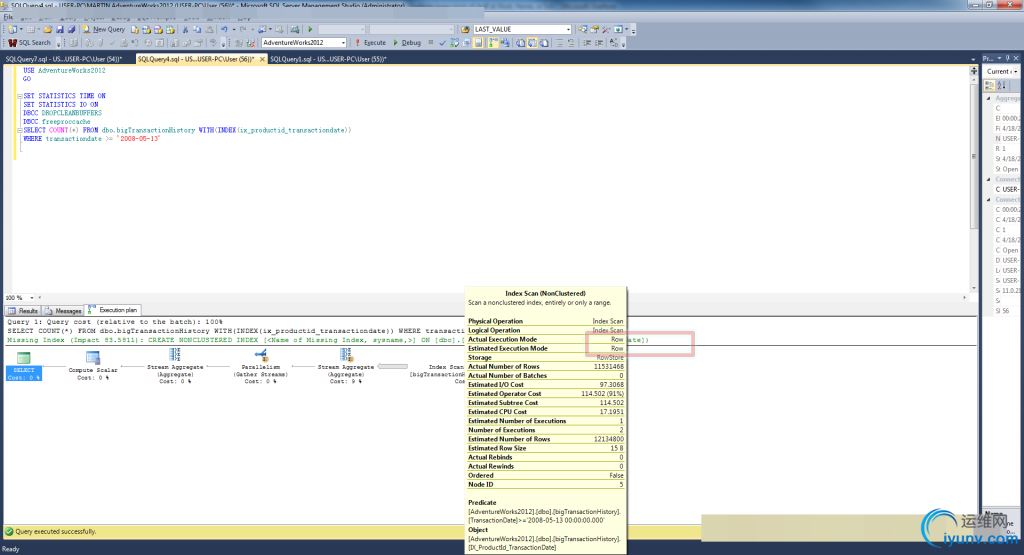Screen dimensions: 1024x555
Task: Click the Cancel Executing Query stop icon
Action: (430, 42)
